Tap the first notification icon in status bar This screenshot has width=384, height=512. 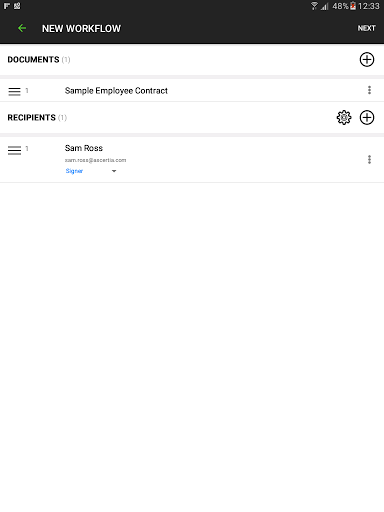click(7, 6)
